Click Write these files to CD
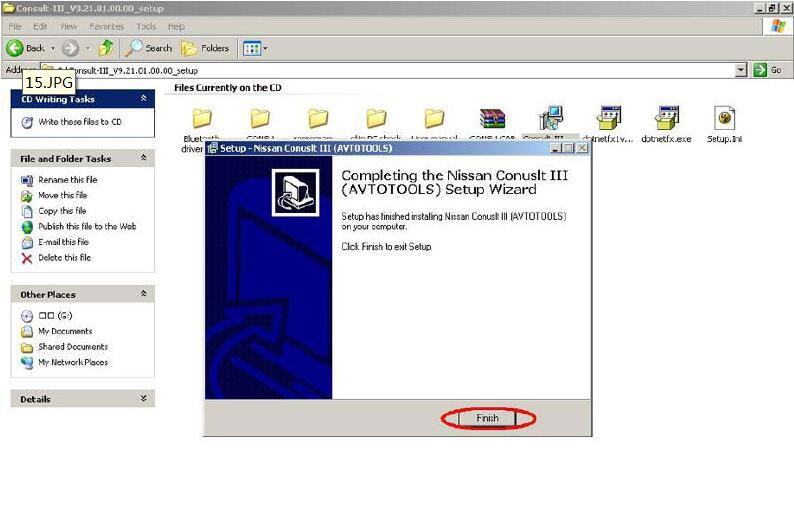The image size is (794, 530). click(80, 122)
